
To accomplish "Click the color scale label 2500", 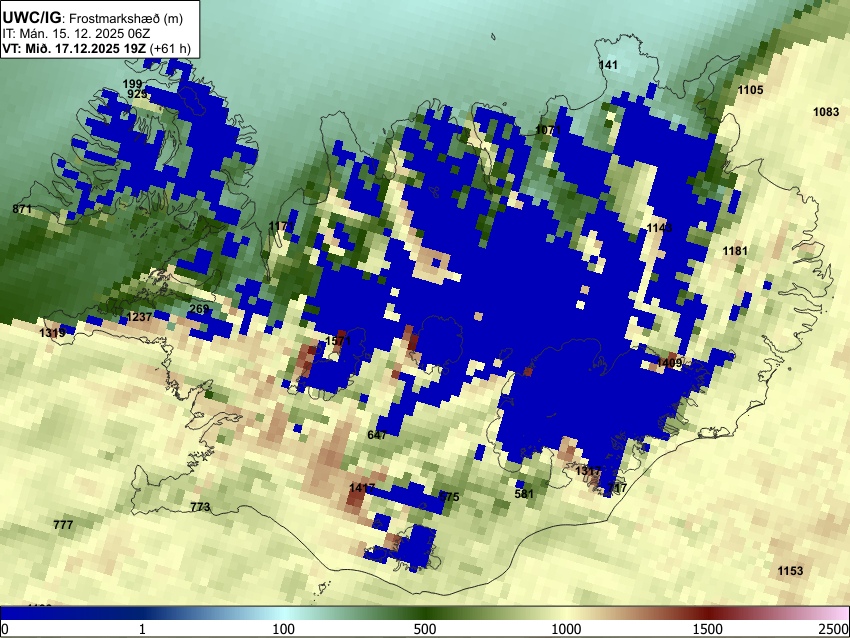I will 834,629.
